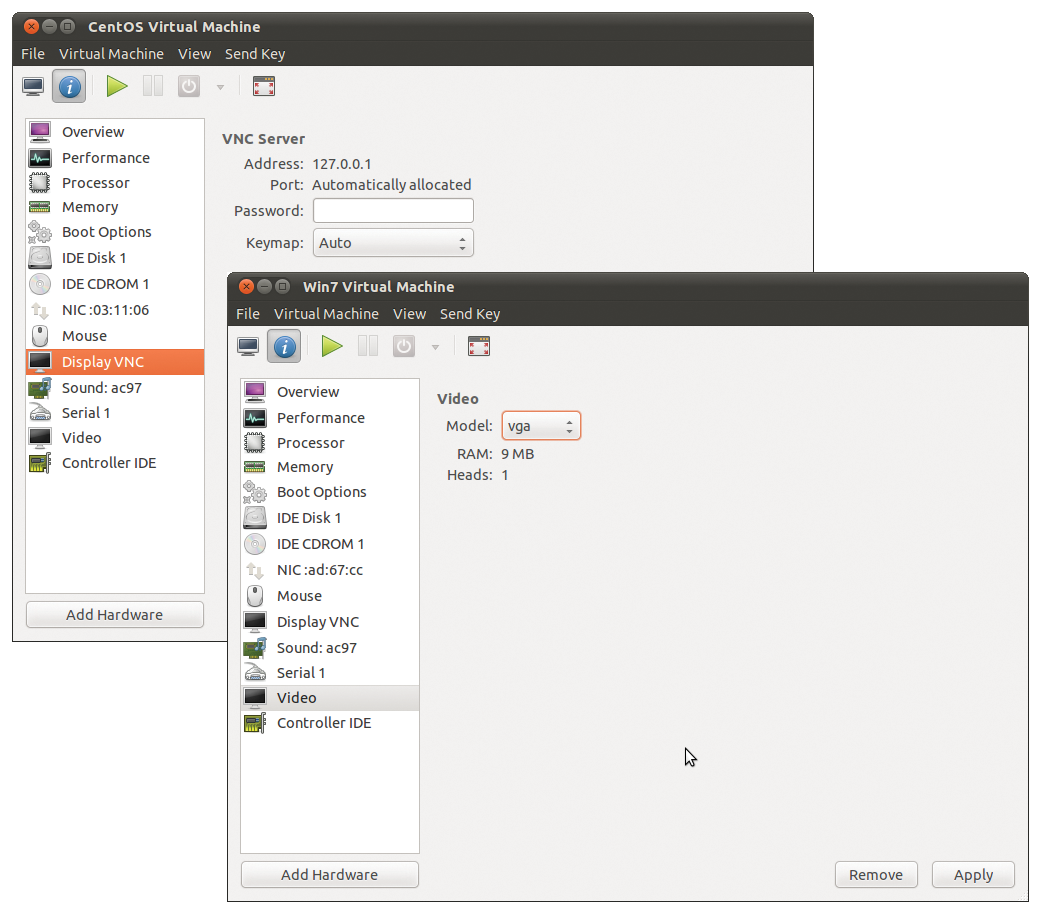
Task: Select Sound: ac97 in Win7 hardware list
Action: (x=330, y=647)
